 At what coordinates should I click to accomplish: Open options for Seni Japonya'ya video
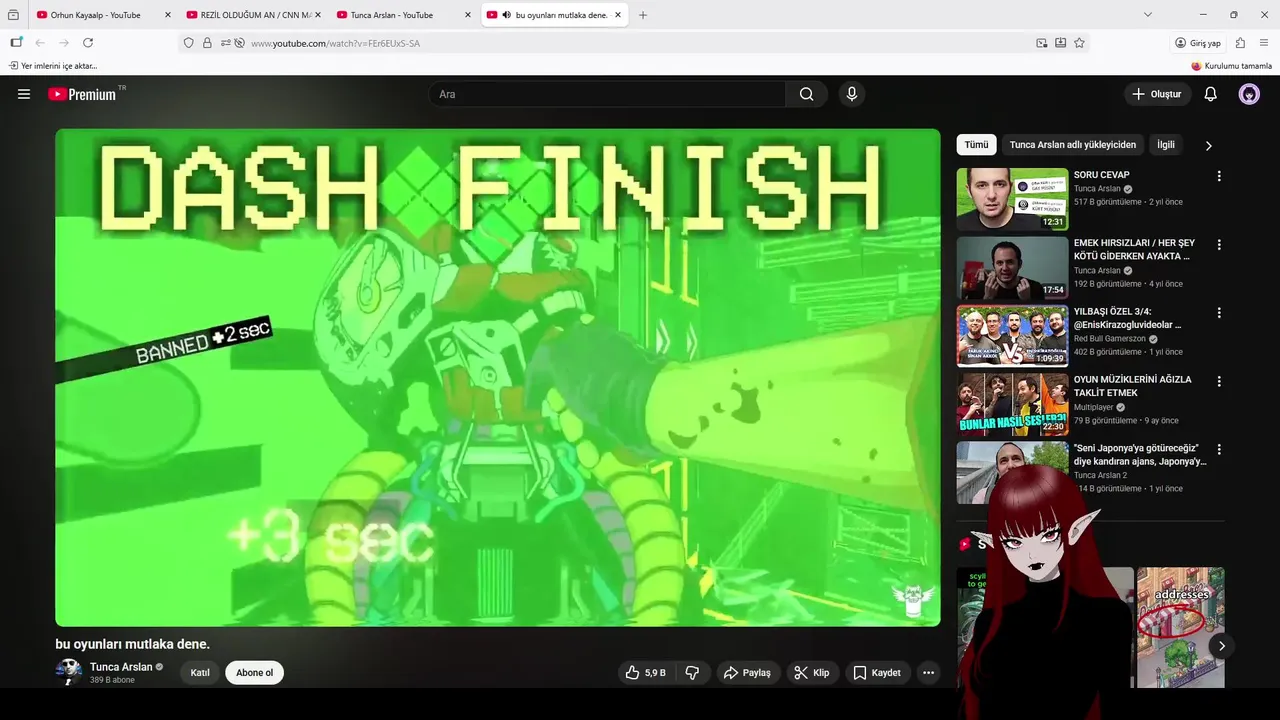pos(1218,449)
